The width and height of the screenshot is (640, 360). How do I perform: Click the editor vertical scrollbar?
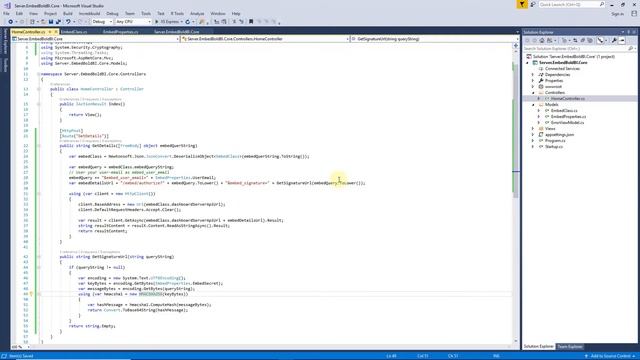click(x=516, y=196)
